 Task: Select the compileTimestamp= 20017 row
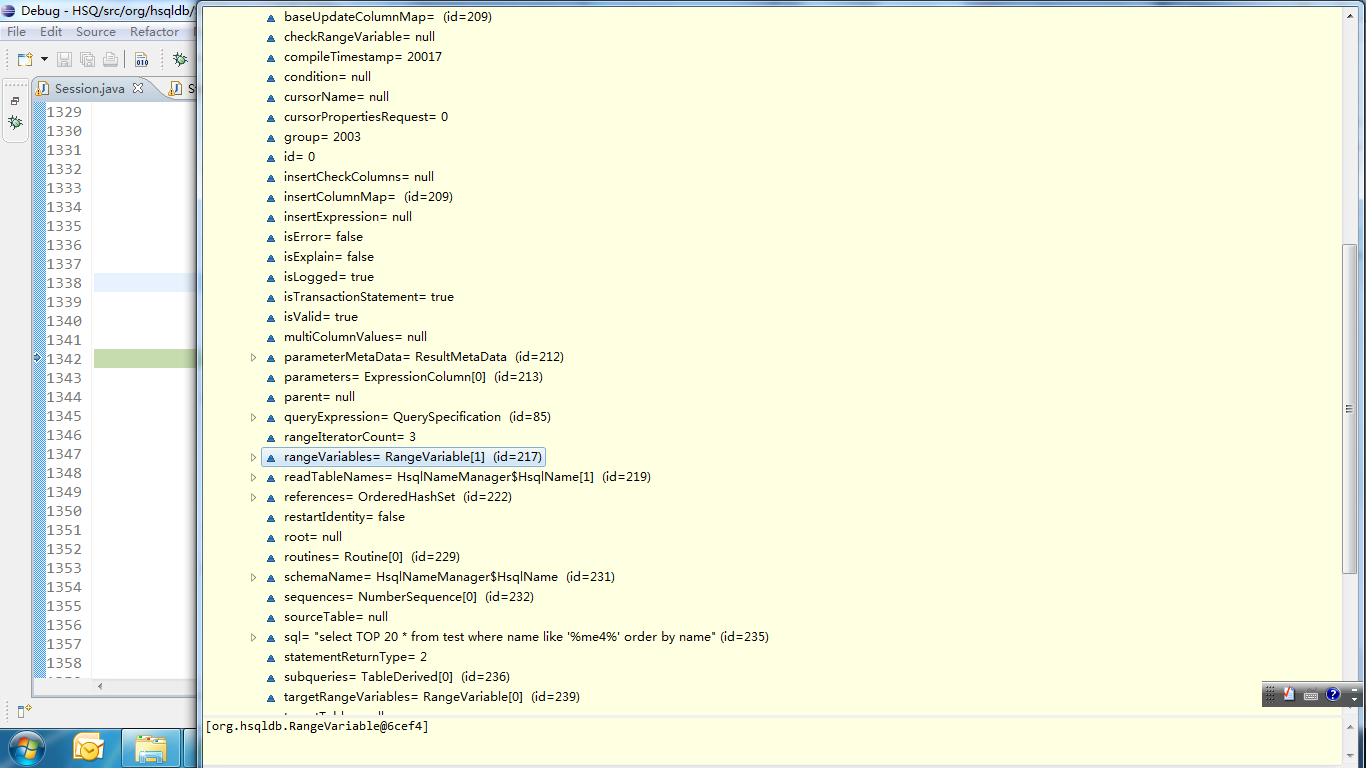[x=353, y=57]
